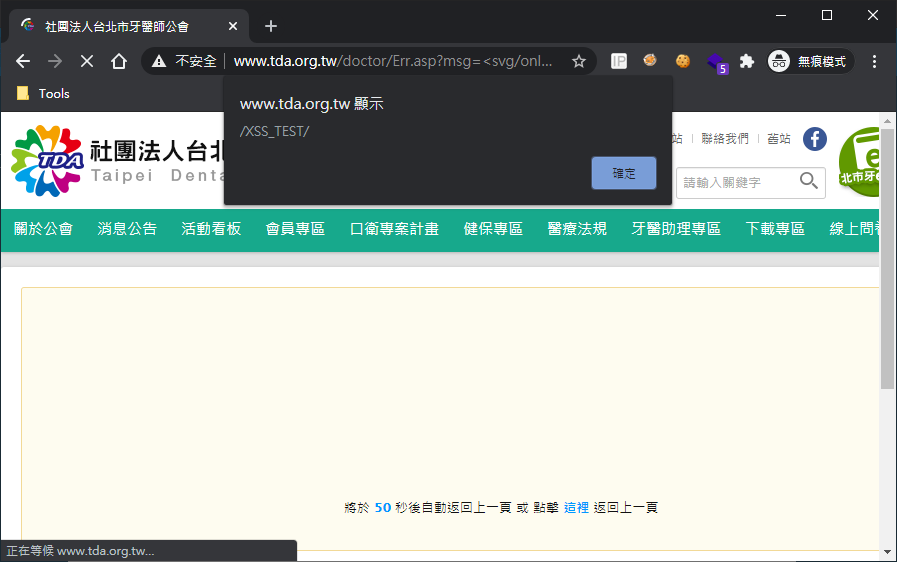Open the Facebook icon link
897x562 pixels.
tap(815, 139)
